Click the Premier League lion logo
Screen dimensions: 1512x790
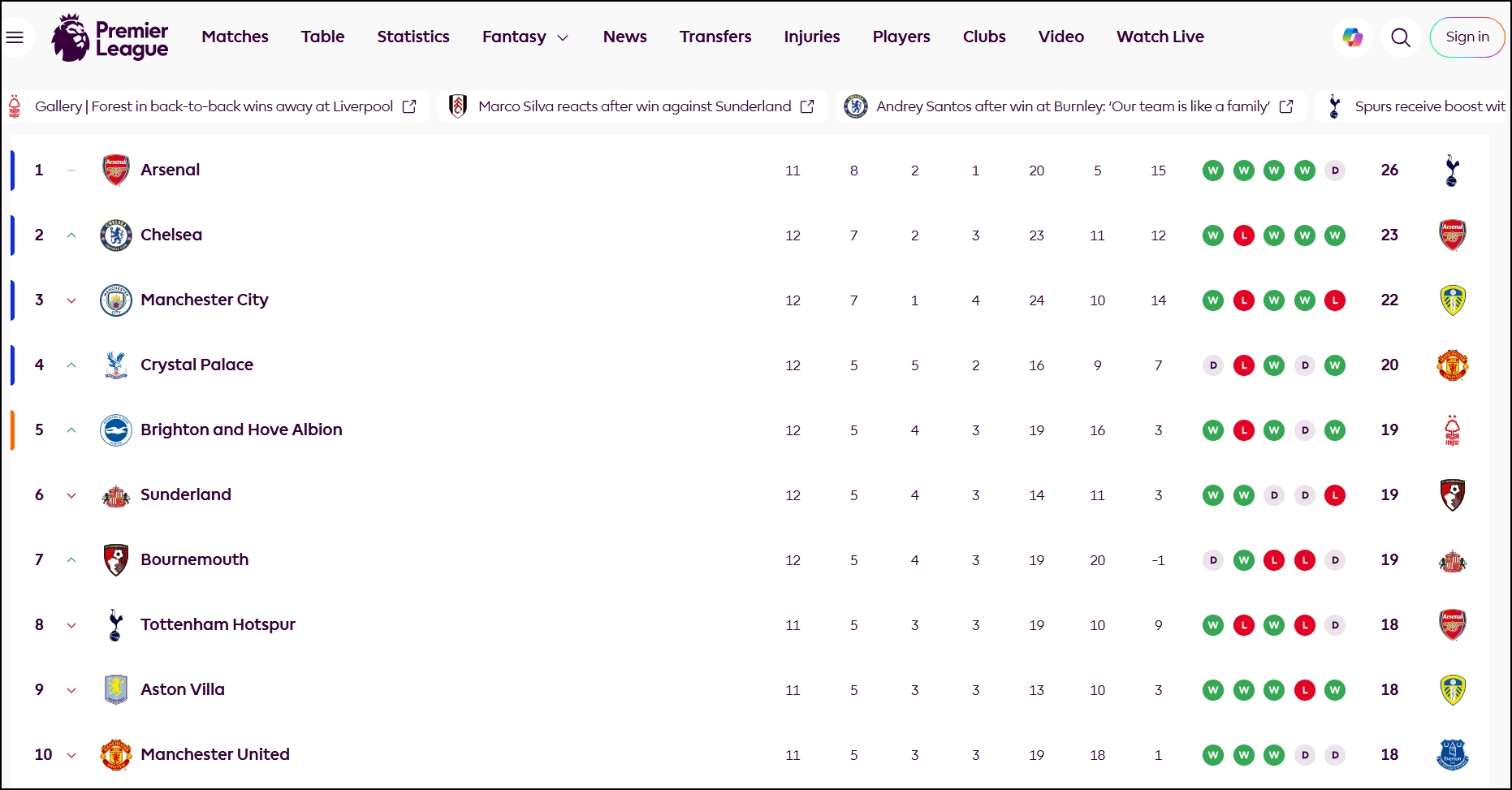point(71,37)
